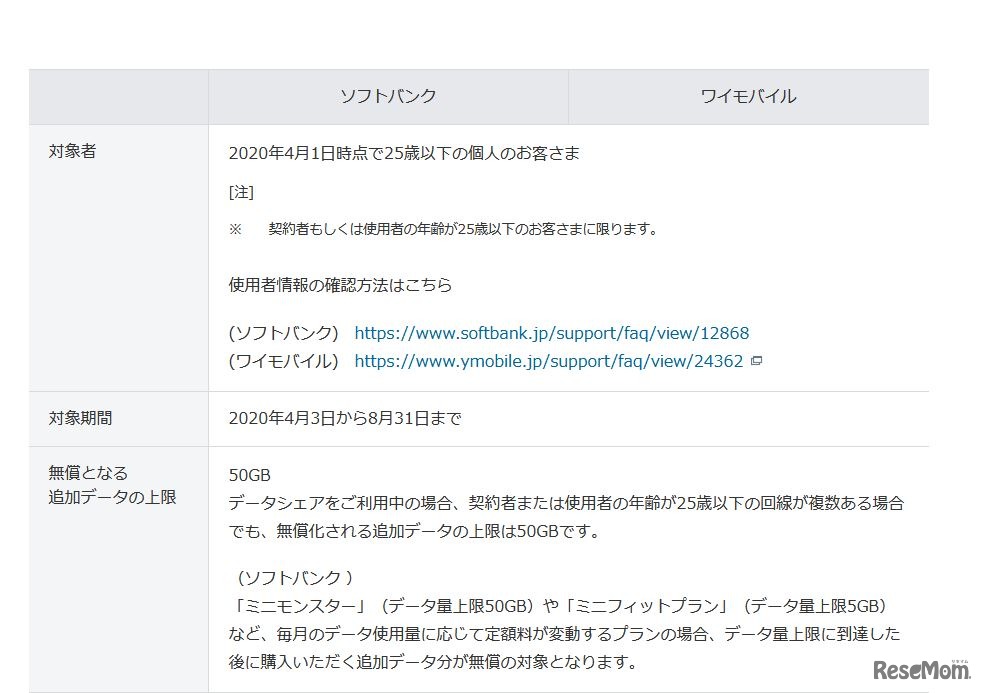
Task: Select the ワイモバイル column header
Action: pos(749,97)
